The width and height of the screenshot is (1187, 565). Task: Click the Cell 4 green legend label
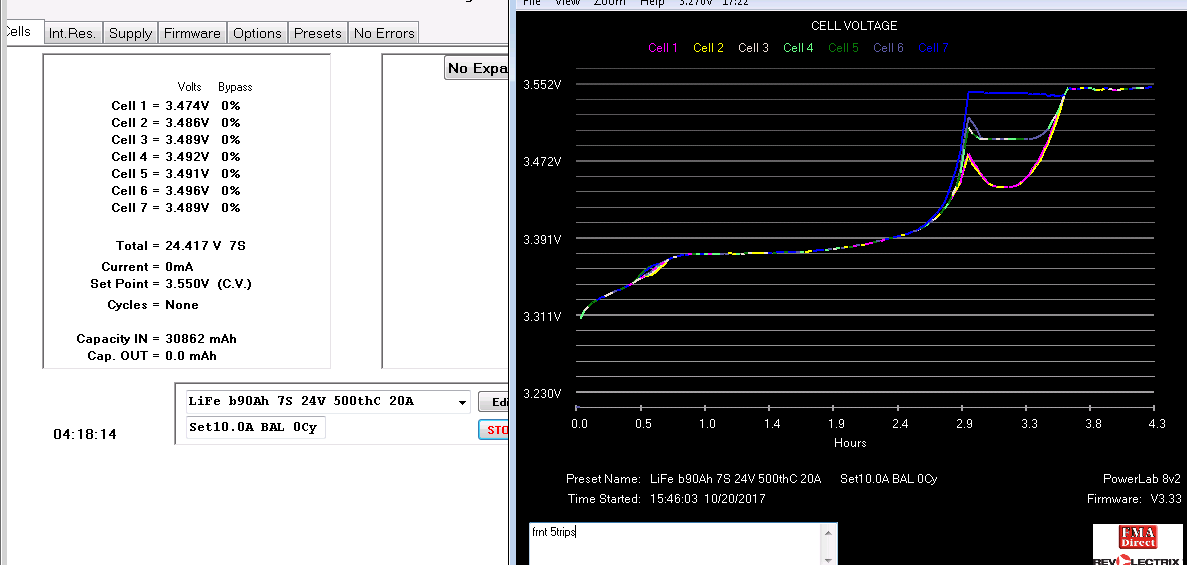[798, 48]
